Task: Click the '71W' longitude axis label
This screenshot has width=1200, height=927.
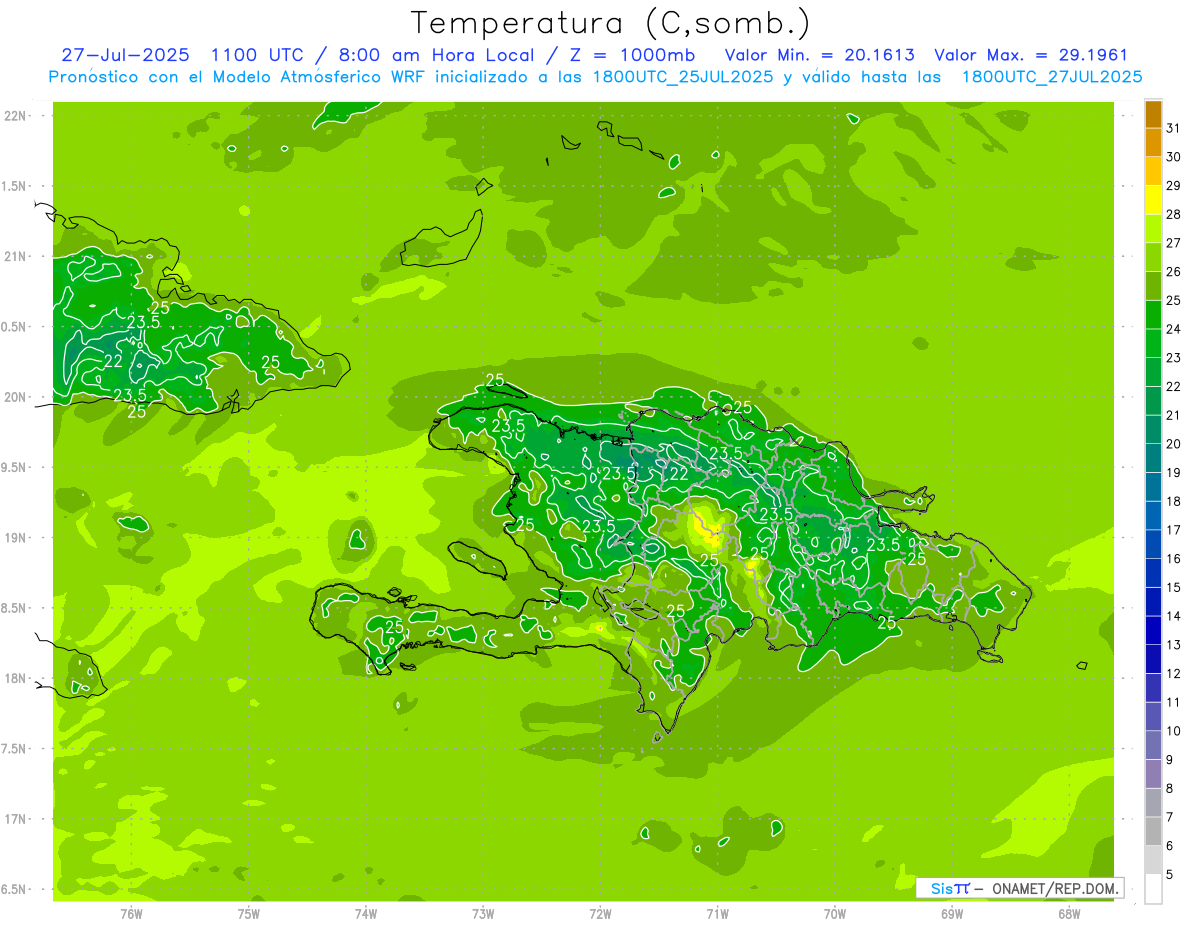Action: pos(717,913)
